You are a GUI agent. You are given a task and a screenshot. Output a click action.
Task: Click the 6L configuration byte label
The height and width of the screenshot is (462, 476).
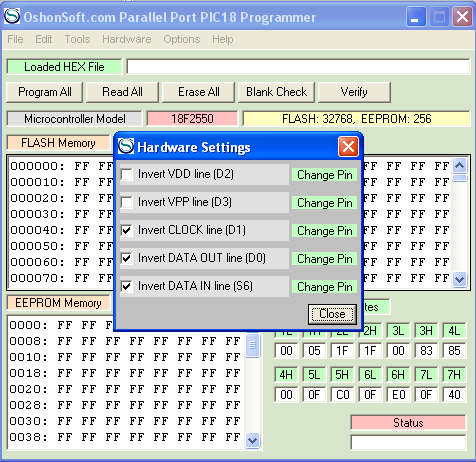tap(370, 375)
